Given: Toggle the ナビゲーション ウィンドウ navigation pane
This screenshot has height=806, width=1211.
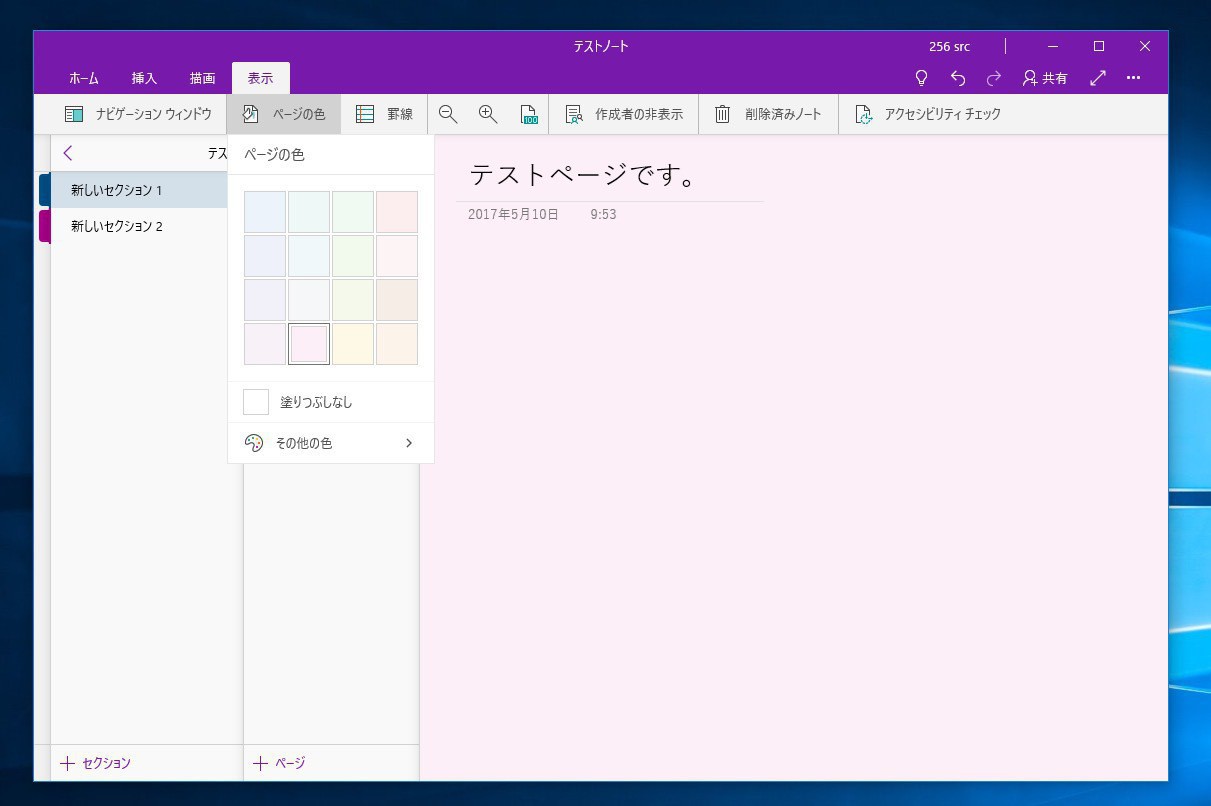Looking at the screenshot, I should pyautogui.click(x=139, y=114).
